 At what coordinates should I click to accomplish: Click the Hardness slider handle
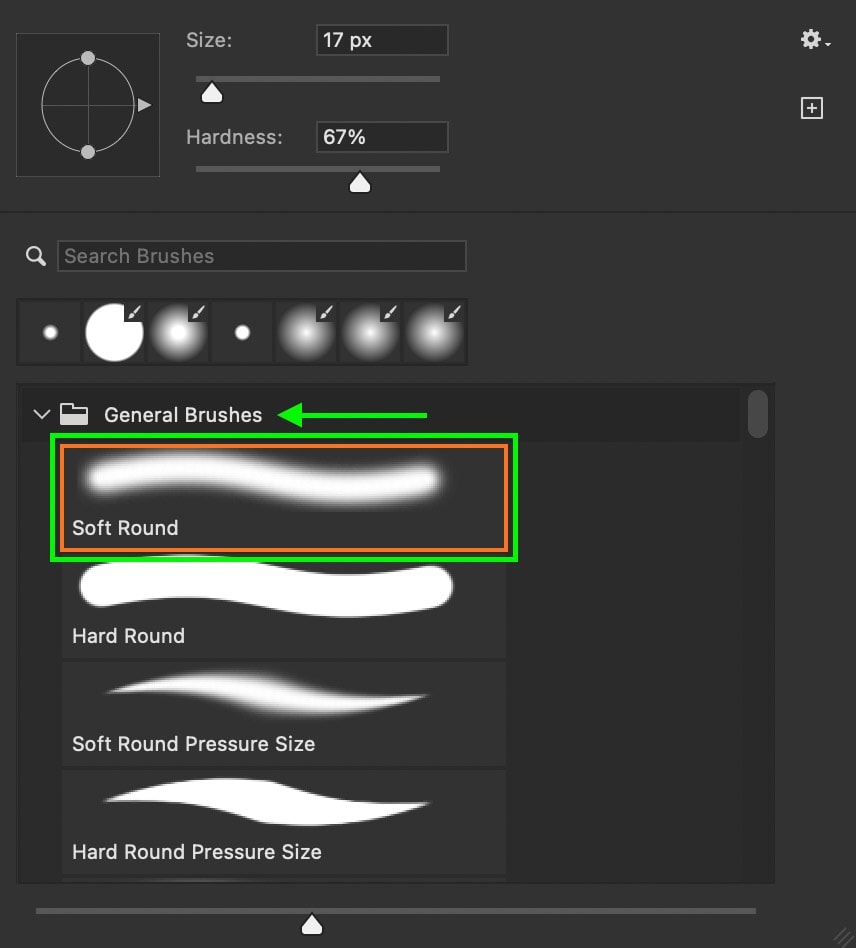click(360, 183)
